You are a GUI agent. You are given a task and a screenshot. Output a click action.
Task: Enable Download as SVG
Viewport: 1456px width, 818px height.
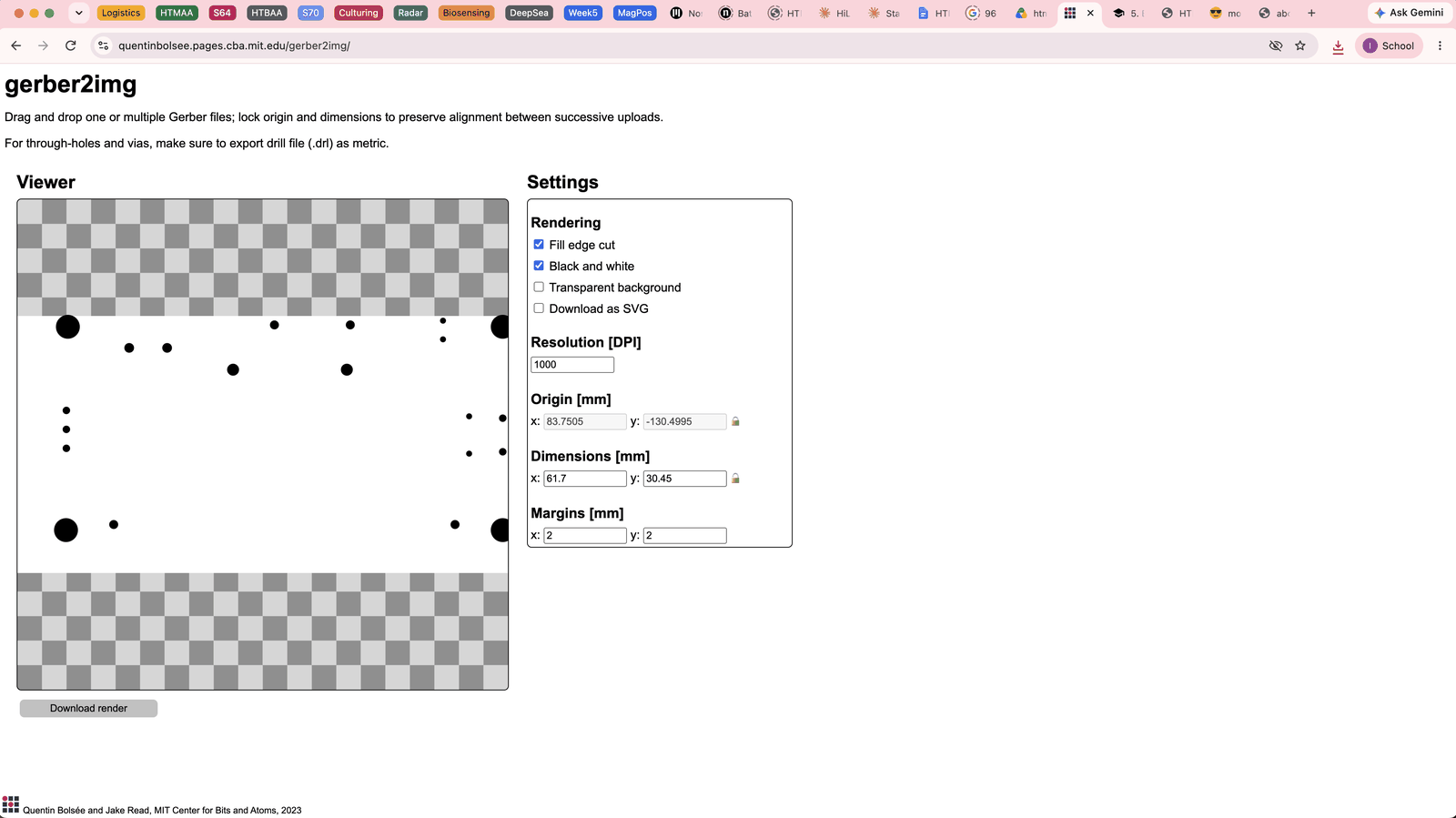click(539, 308)
